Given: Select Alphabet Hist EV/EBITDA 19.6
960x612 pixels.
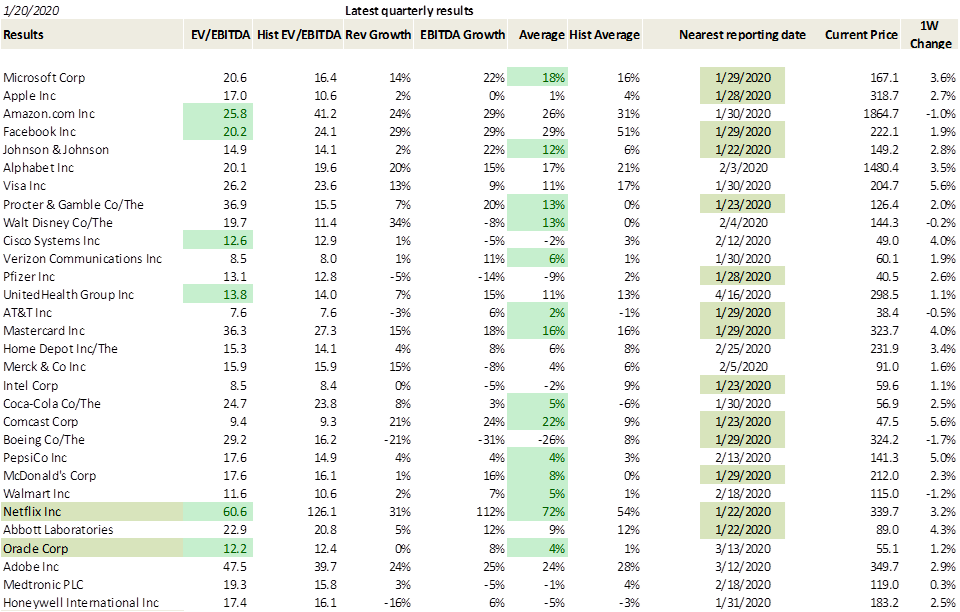Looking at the screenshot, I should [325, 168].
